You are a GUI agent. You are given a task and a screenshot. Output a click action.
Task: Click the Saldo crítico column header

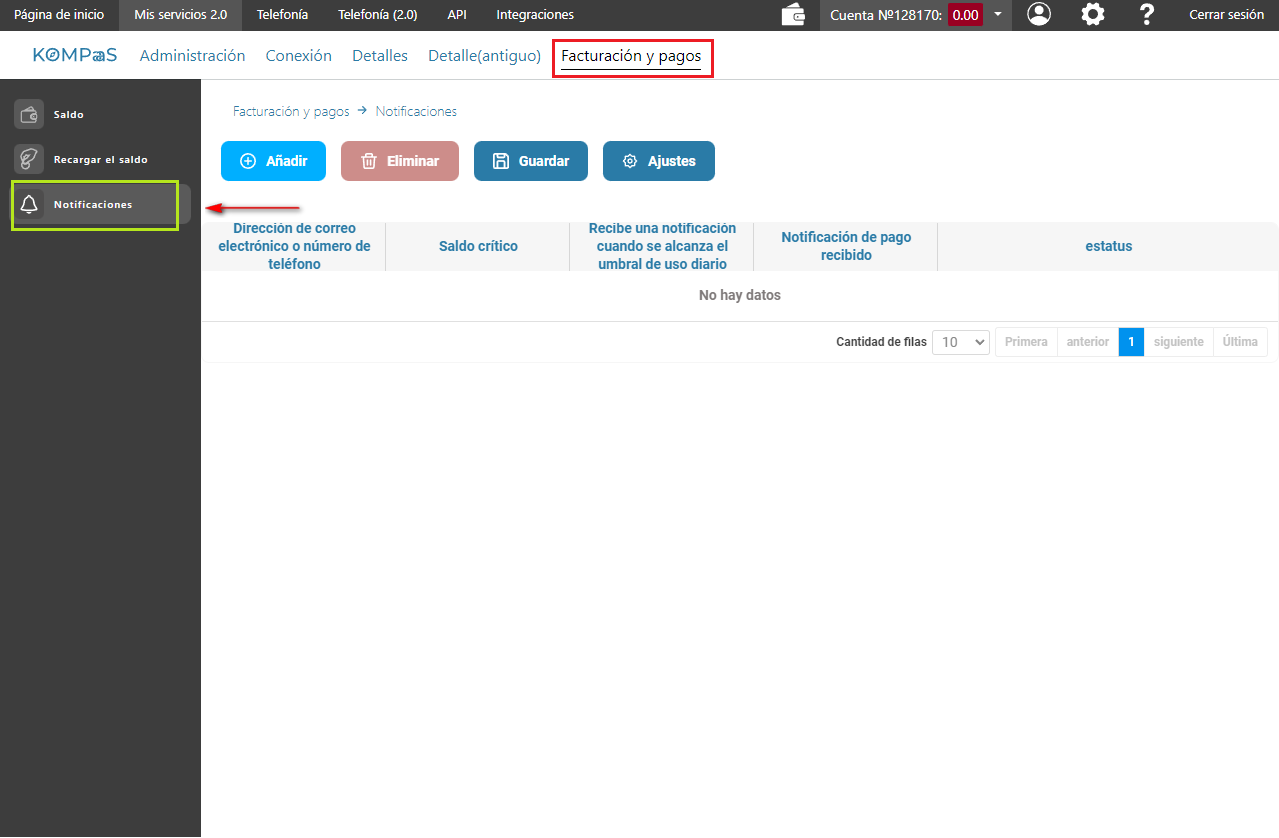tap(478, 246)
